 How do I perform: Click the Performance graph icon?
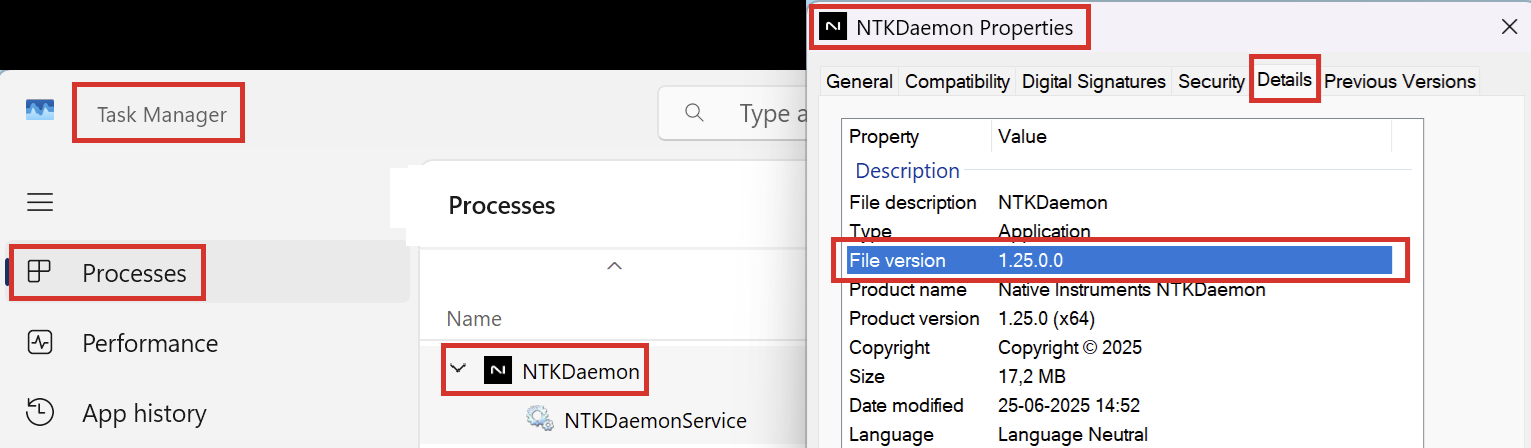point(39,343)
